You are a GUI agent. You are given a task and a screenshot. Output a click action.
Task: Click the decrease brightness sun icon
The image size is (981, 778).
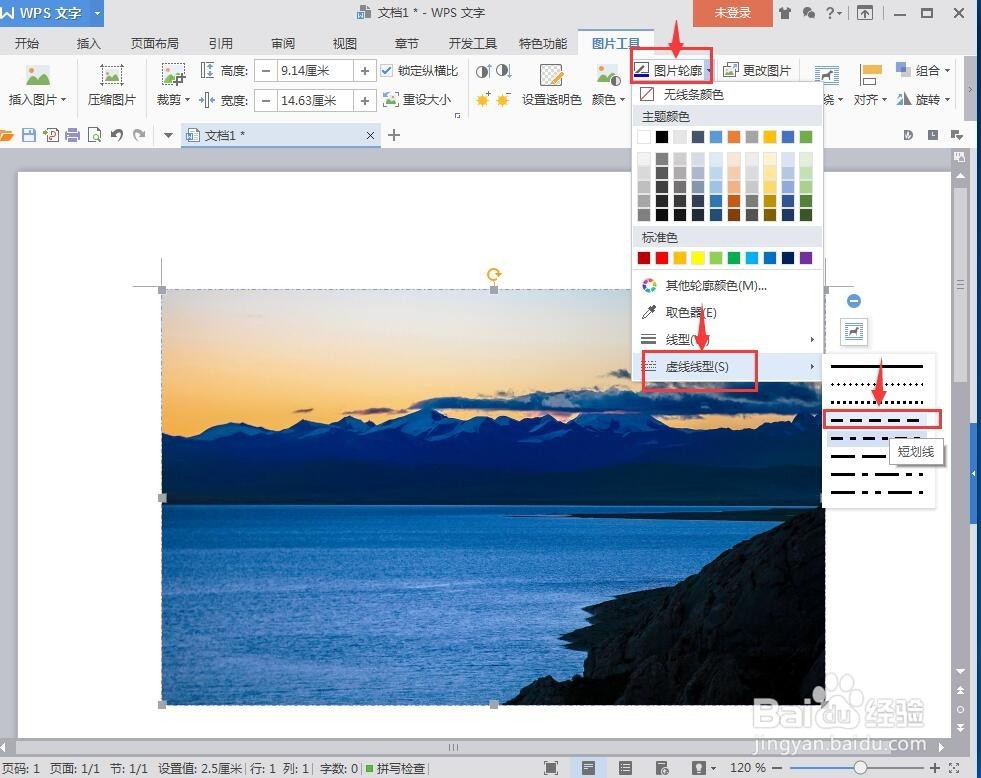point(504,99)
